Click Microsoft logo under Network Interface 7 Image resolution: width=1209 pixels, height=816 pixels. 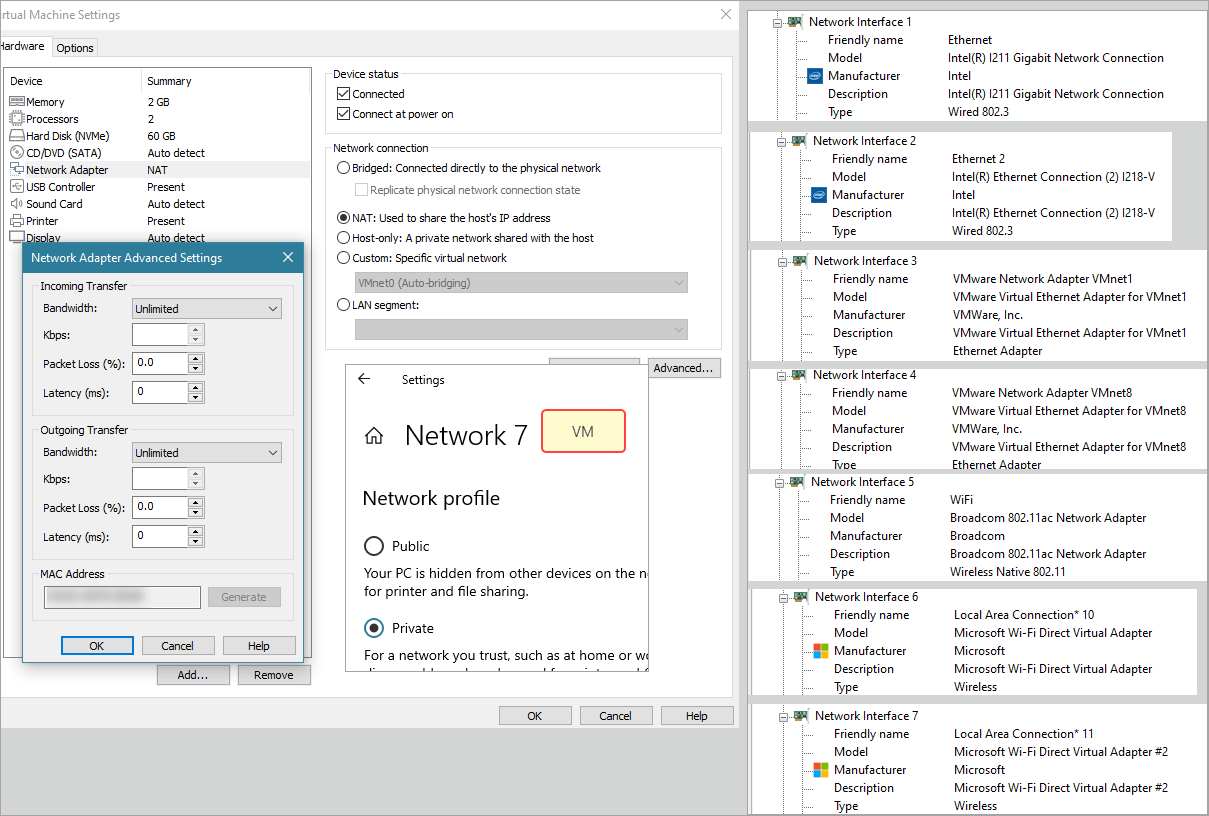click(x=821, y=770)
